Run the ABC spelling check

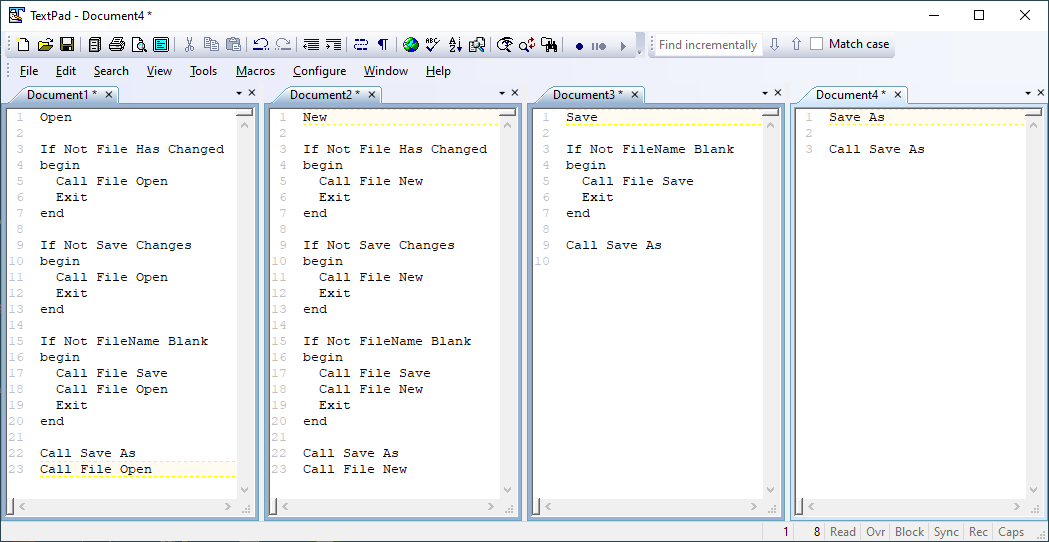point(433,45)
